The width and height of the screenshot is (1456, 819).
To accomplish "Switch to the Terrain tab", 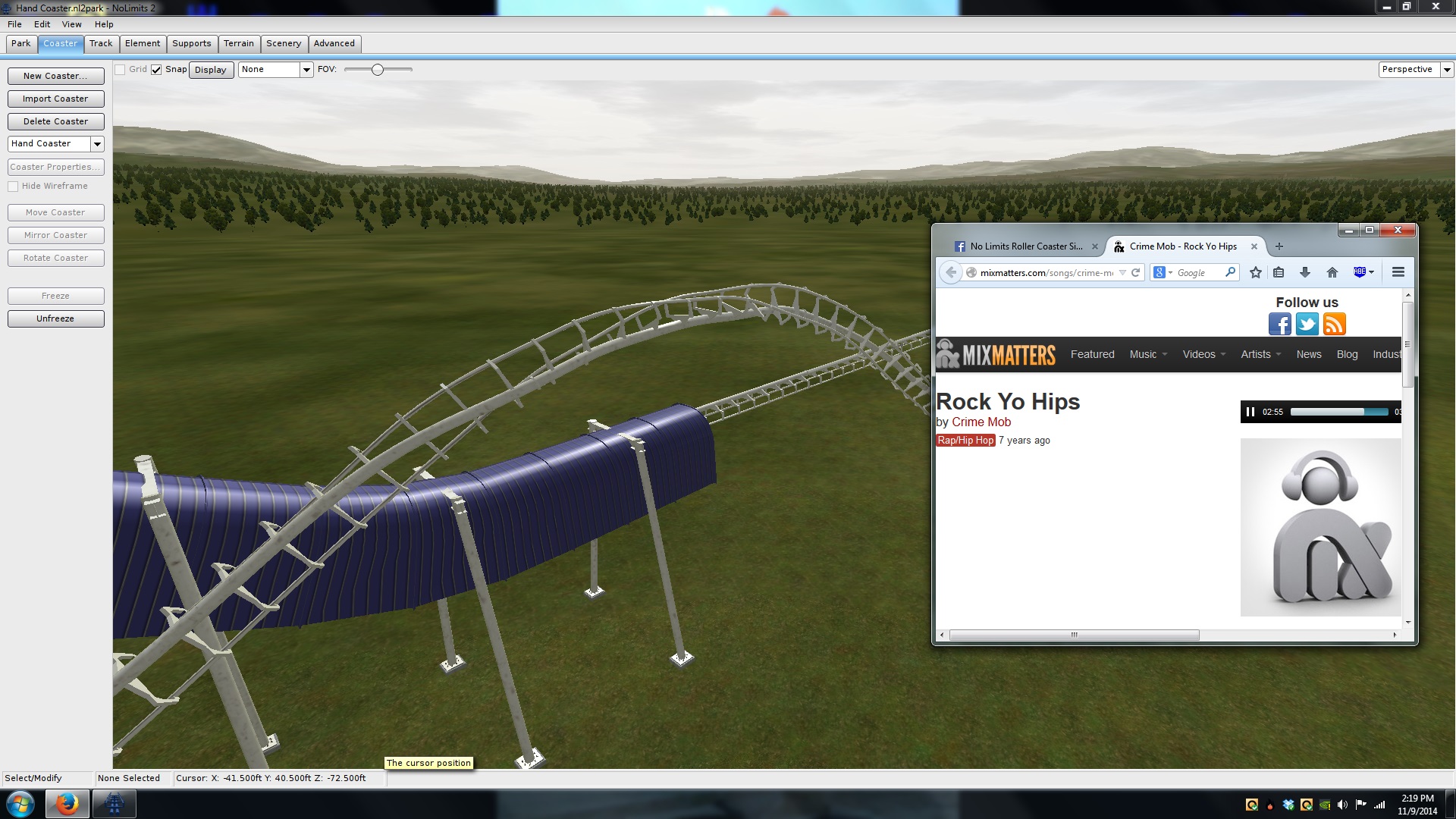I will [x=238, y=43].
